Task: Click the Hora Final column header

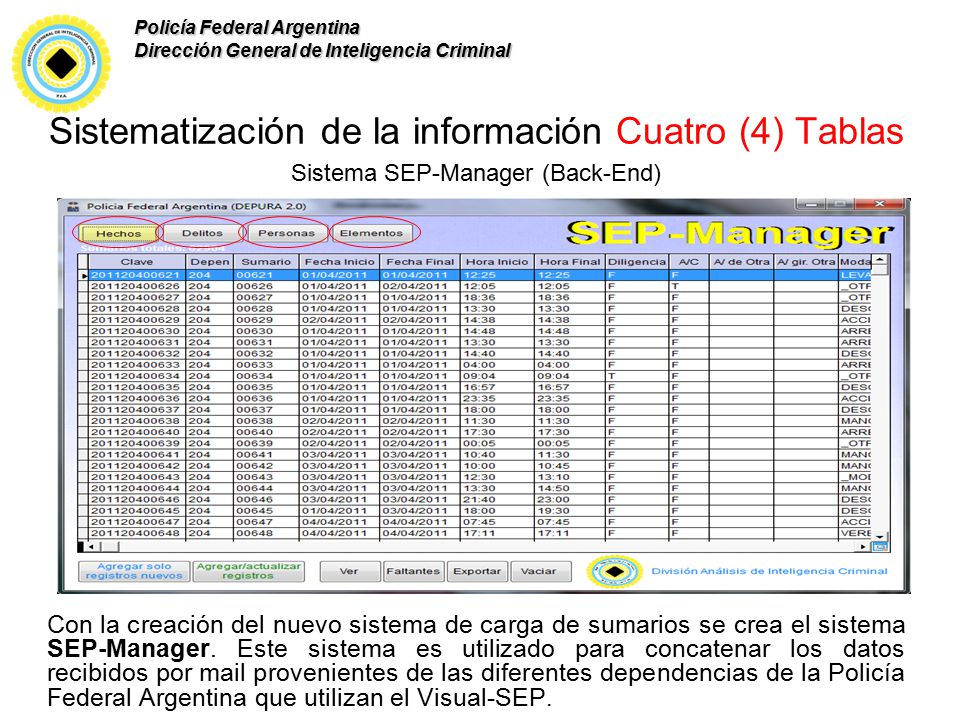Action: tap(570, 261)
